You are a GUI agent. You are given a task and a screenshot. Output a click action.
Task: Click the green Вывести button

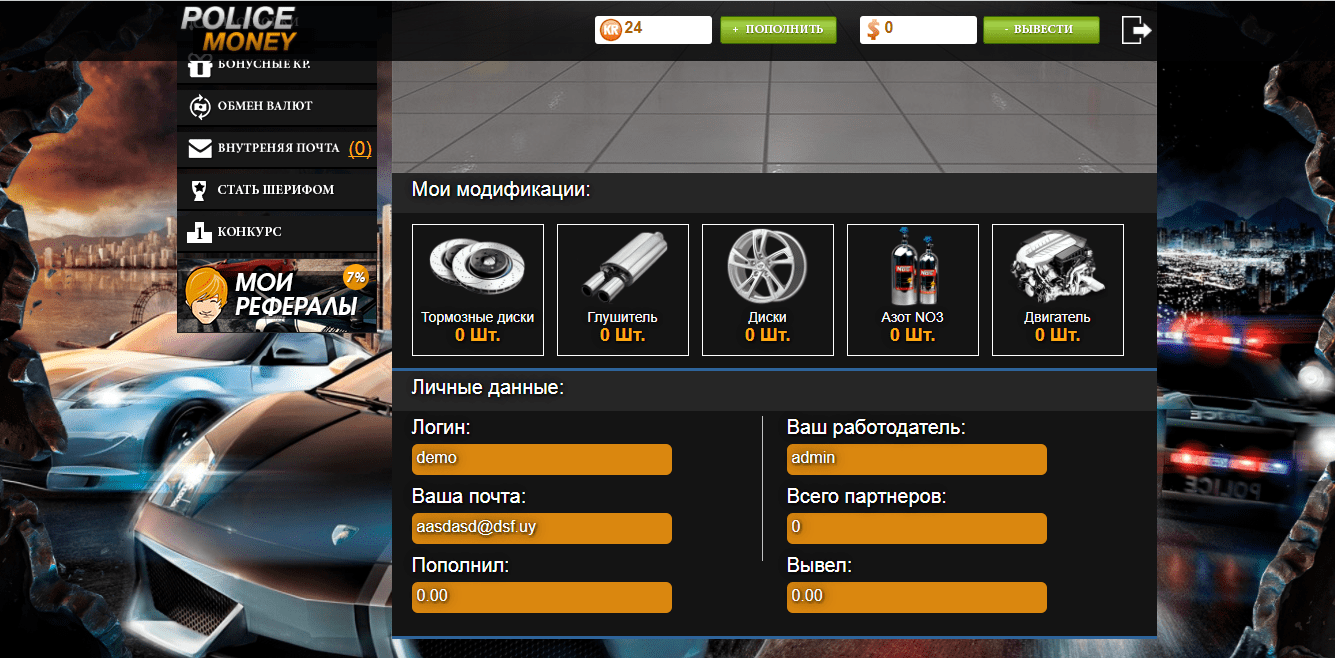(1041, 30)
